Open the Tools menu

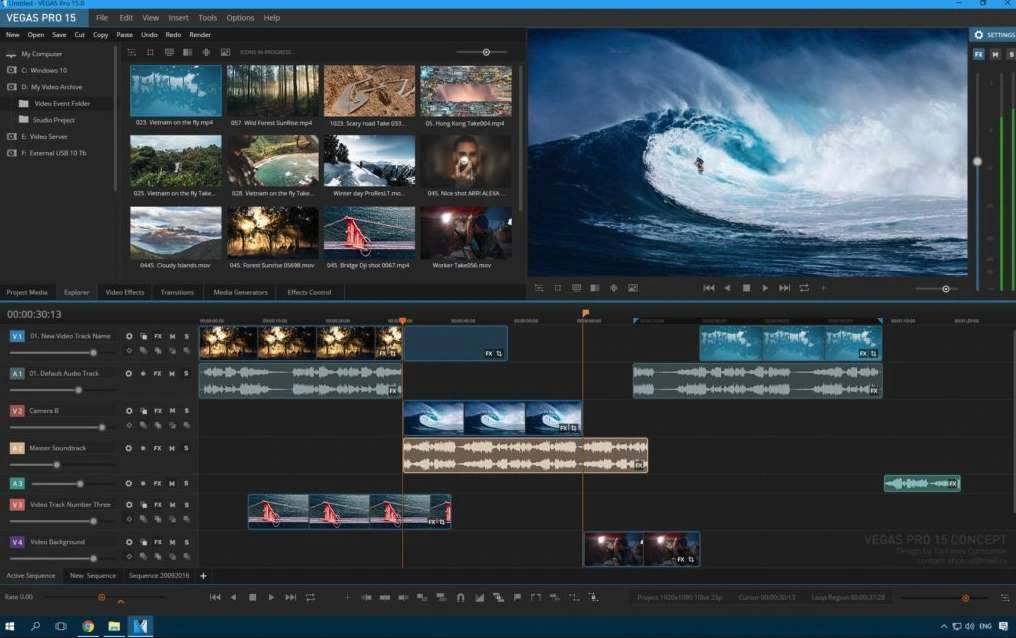(207, 18)
